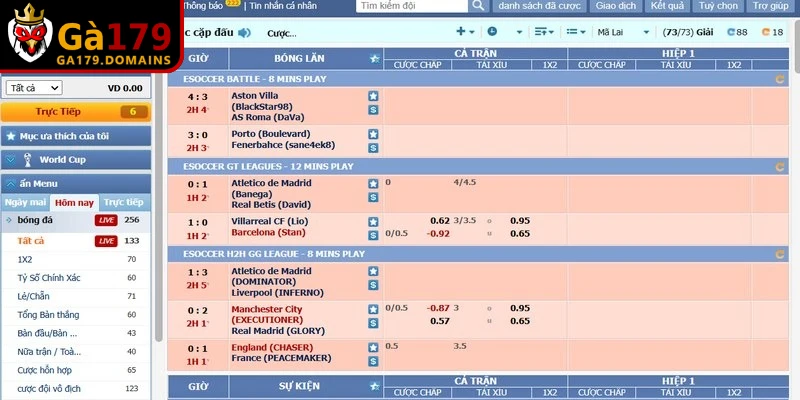
Task: Refresh Esoccer H2H GG League section
Action: (x=780, y=254)
